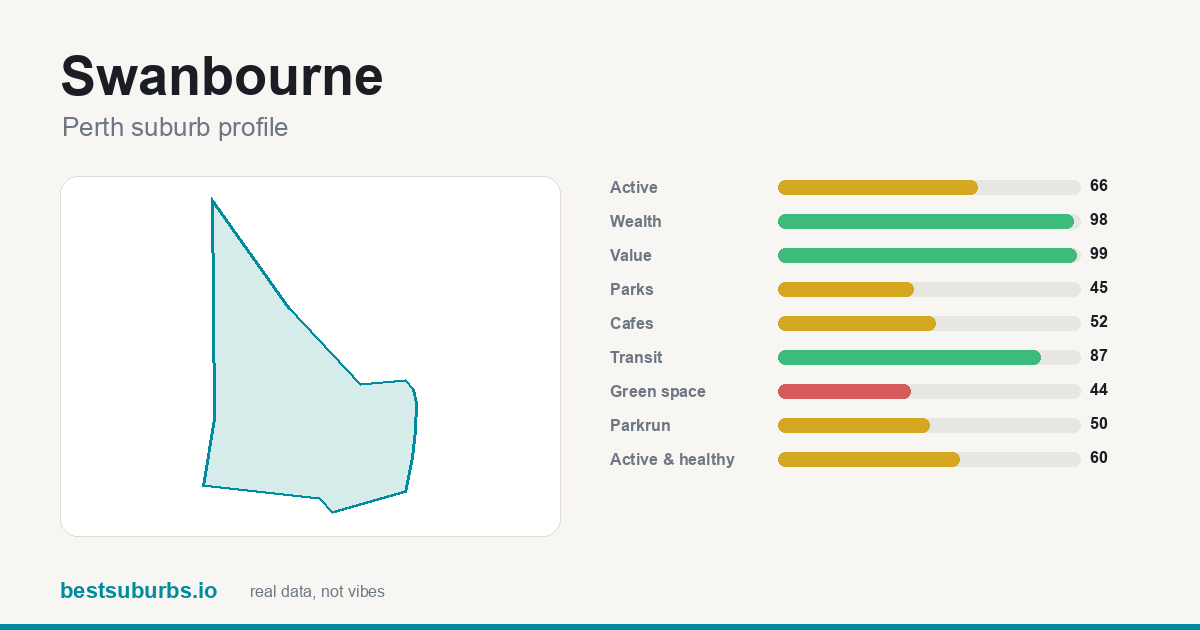This screenshot has height=630, width=1200.
Task: Select the 'Perth suburb profile' subtitle
Action: pyautogui.click(x=175, y=127)
